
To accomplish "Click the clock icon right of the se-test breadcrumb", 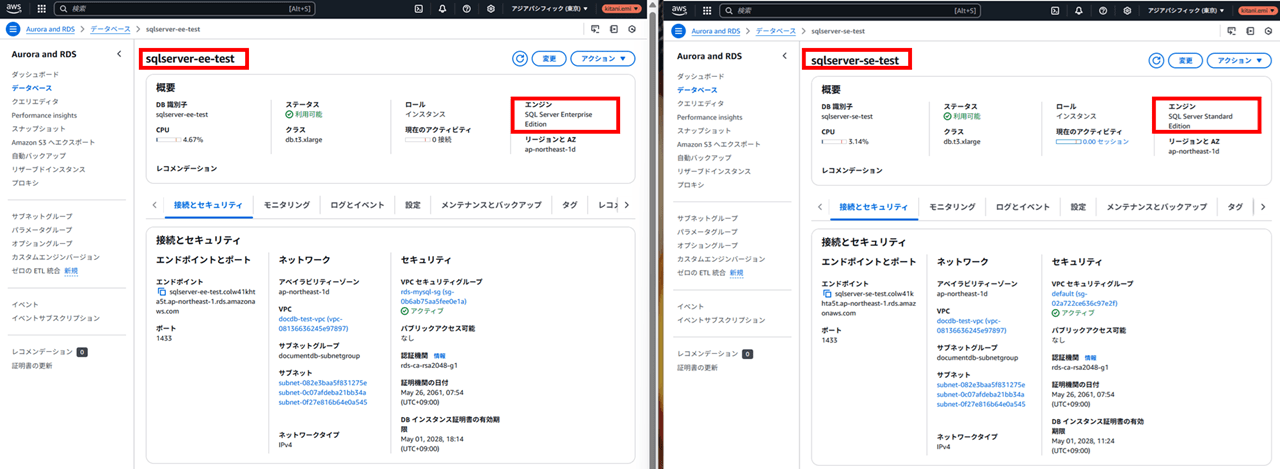I will (x=1270, y=32).
